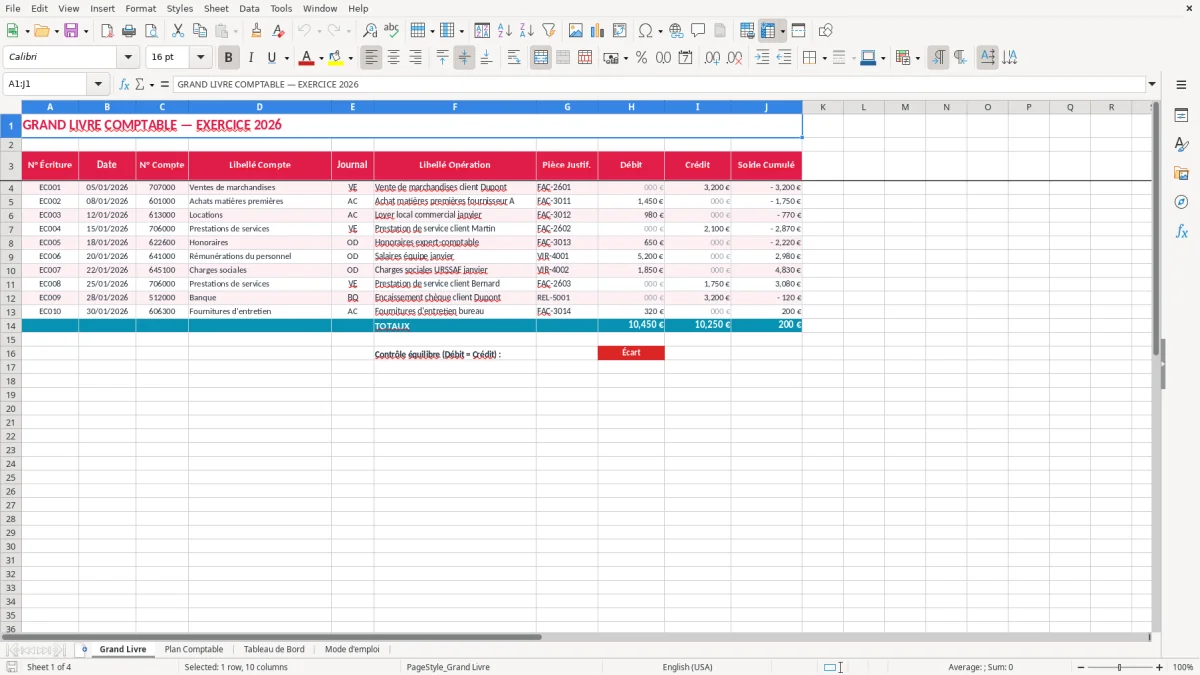The image size is (1200, 675).
Task: Click the zoom in plus button
Action: pos(1160,667)
